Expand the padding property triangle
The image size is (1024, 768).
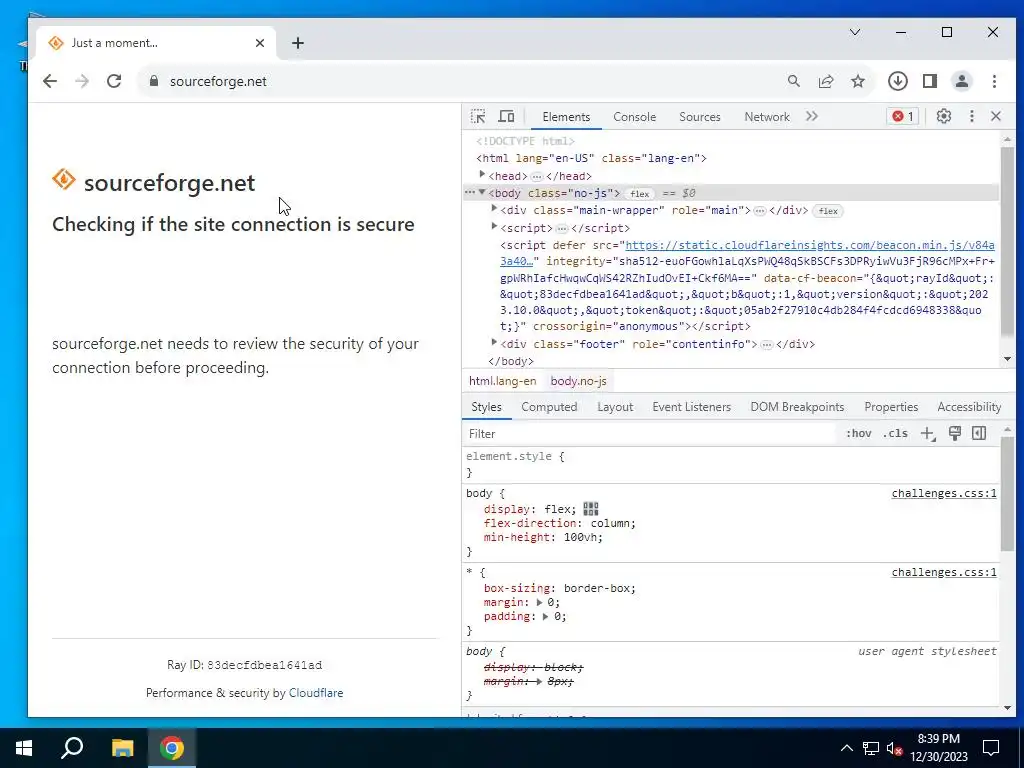pyautogui.click(x=545, y=616)
